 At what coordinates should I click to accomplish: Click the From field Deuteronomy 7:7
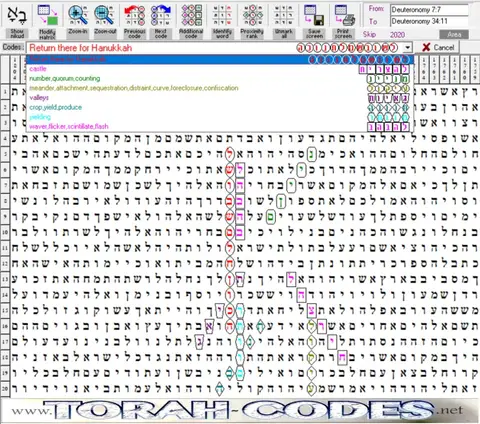(429, 10)
